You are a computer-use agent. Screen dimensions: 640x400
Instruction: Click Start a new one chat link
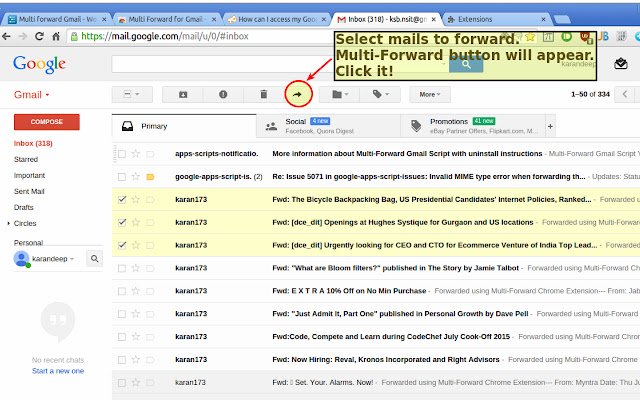coord(58,371)
